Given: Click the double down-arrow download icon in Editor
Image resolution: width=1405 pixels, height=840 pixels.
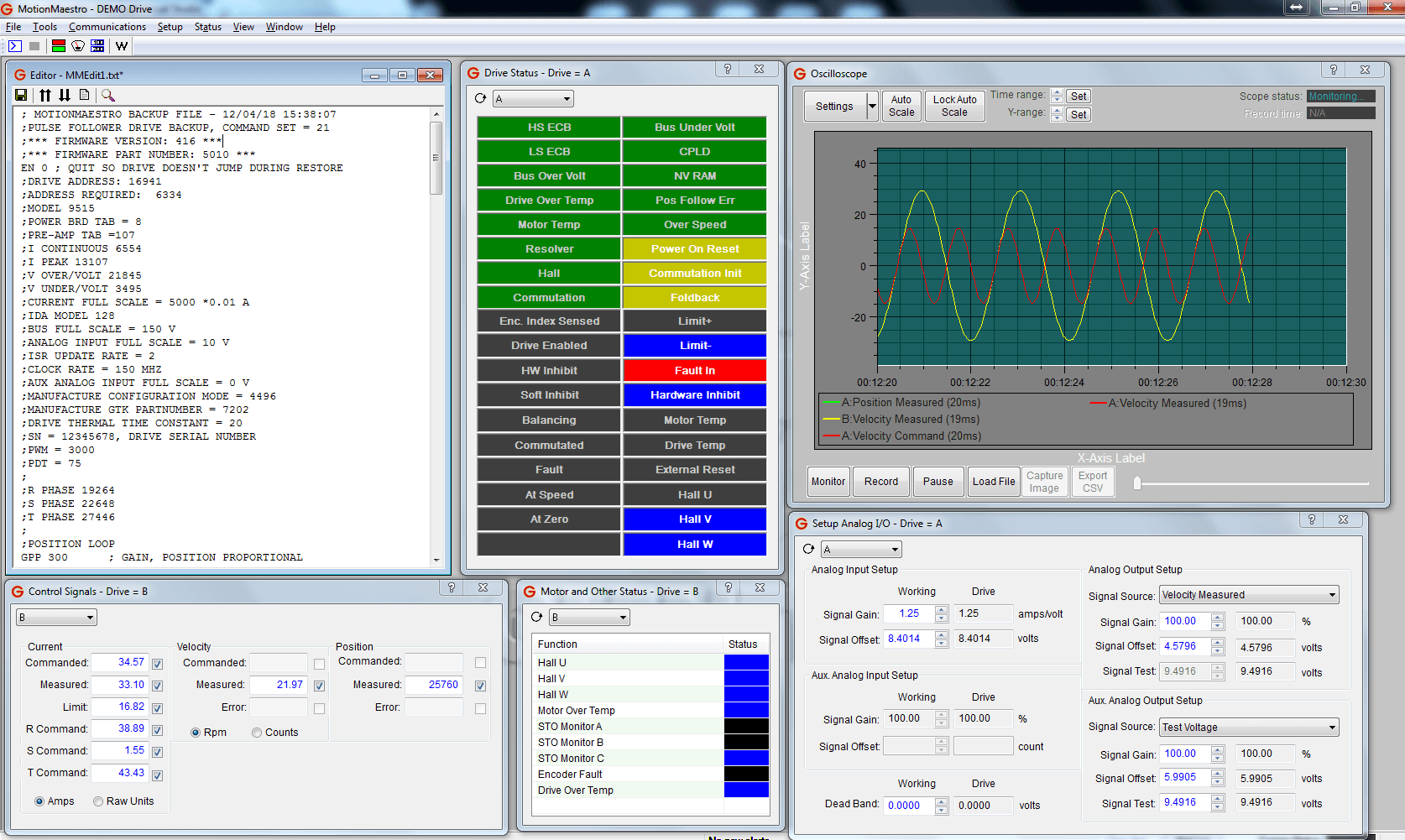Looking at the screenshot, I should [65, 96].
